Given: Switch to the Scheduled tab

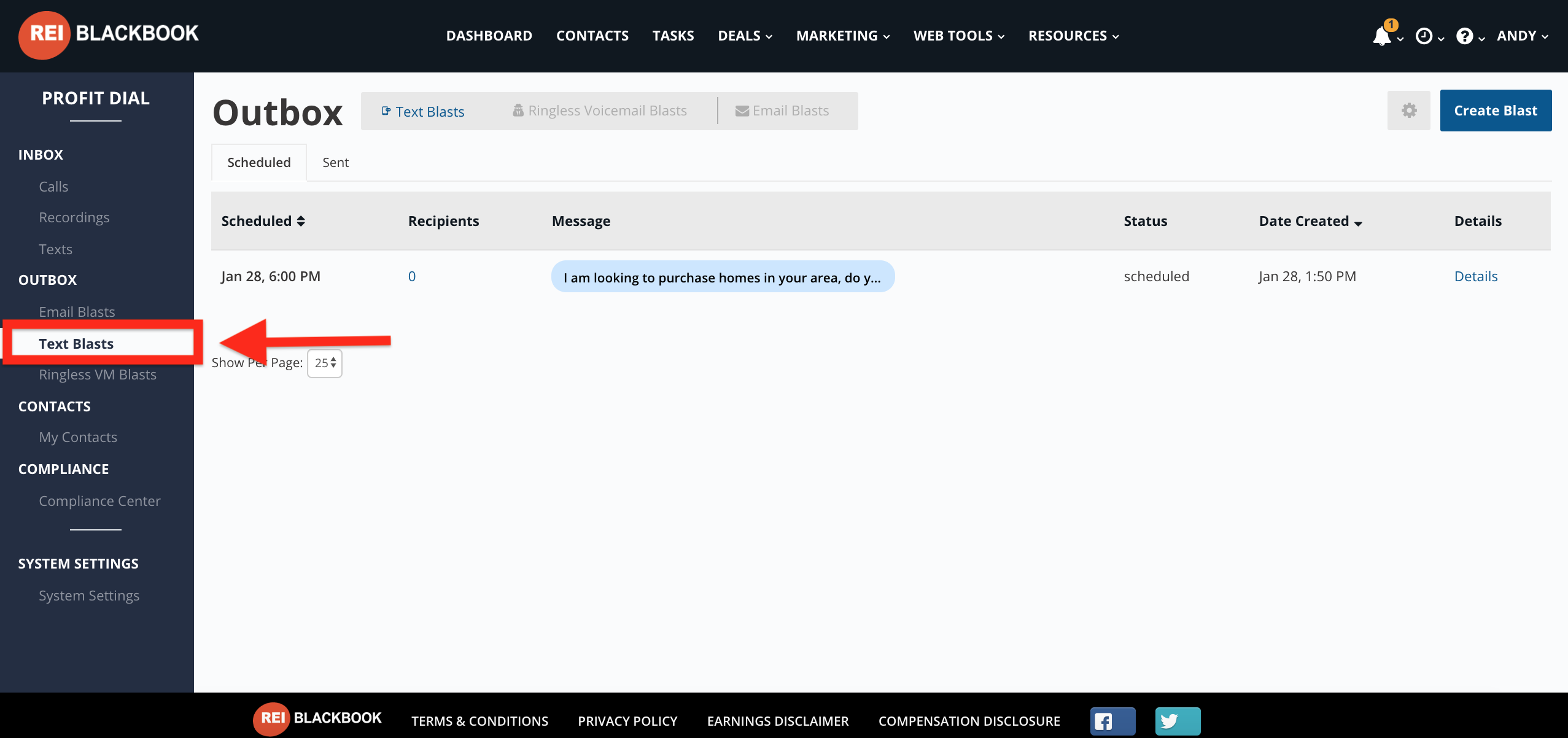Looking at the screenshot, I should pos(259,162).
